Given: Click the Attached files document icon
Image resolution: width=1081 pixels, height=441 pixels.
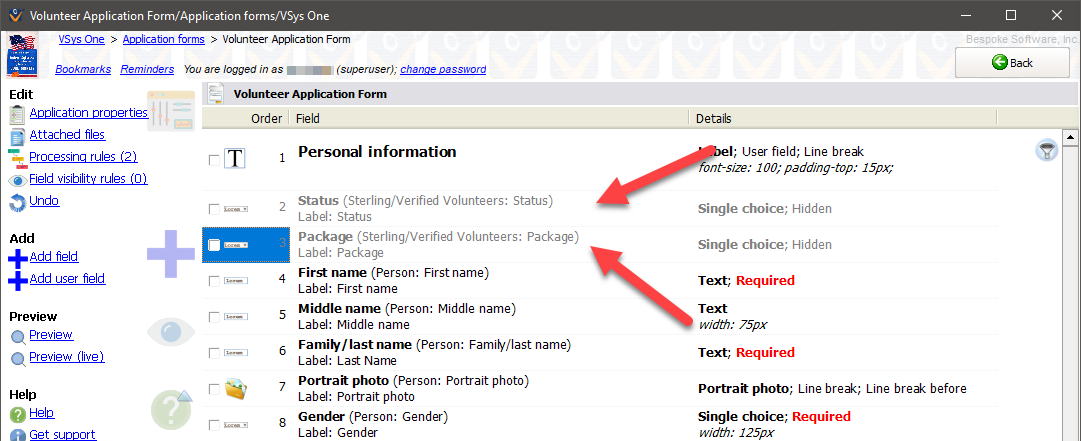Looking at the screenshot, I should click(x=17, y=135).
